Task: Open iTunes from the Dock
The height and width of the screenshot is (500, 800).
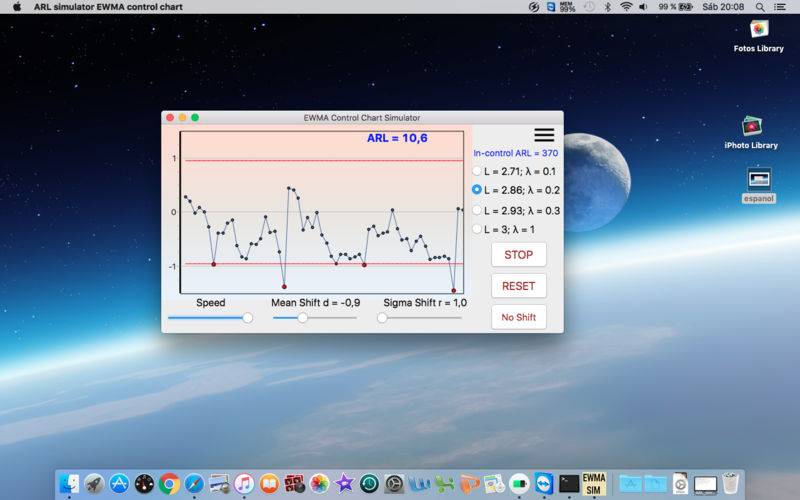Action: (244, 483)
